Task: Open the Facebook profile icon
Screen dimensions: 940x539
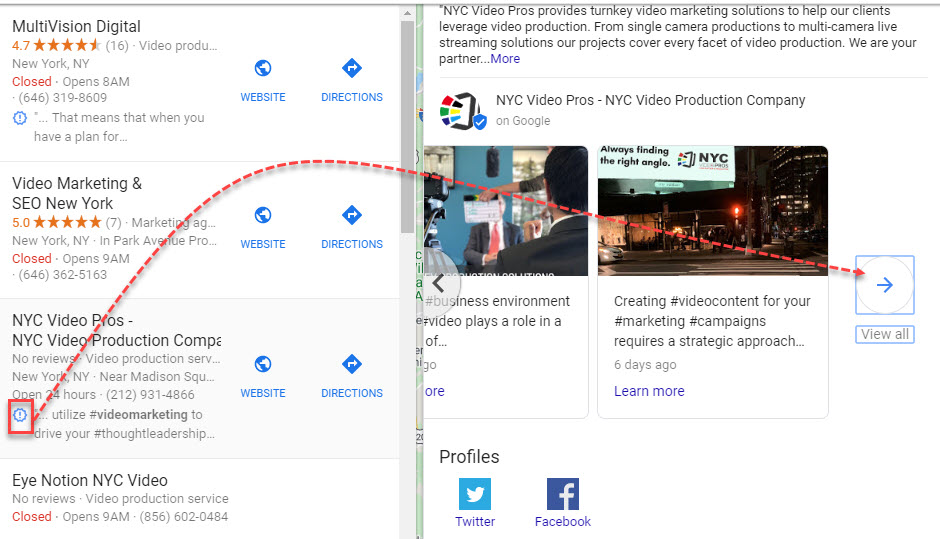Action: 563,494
